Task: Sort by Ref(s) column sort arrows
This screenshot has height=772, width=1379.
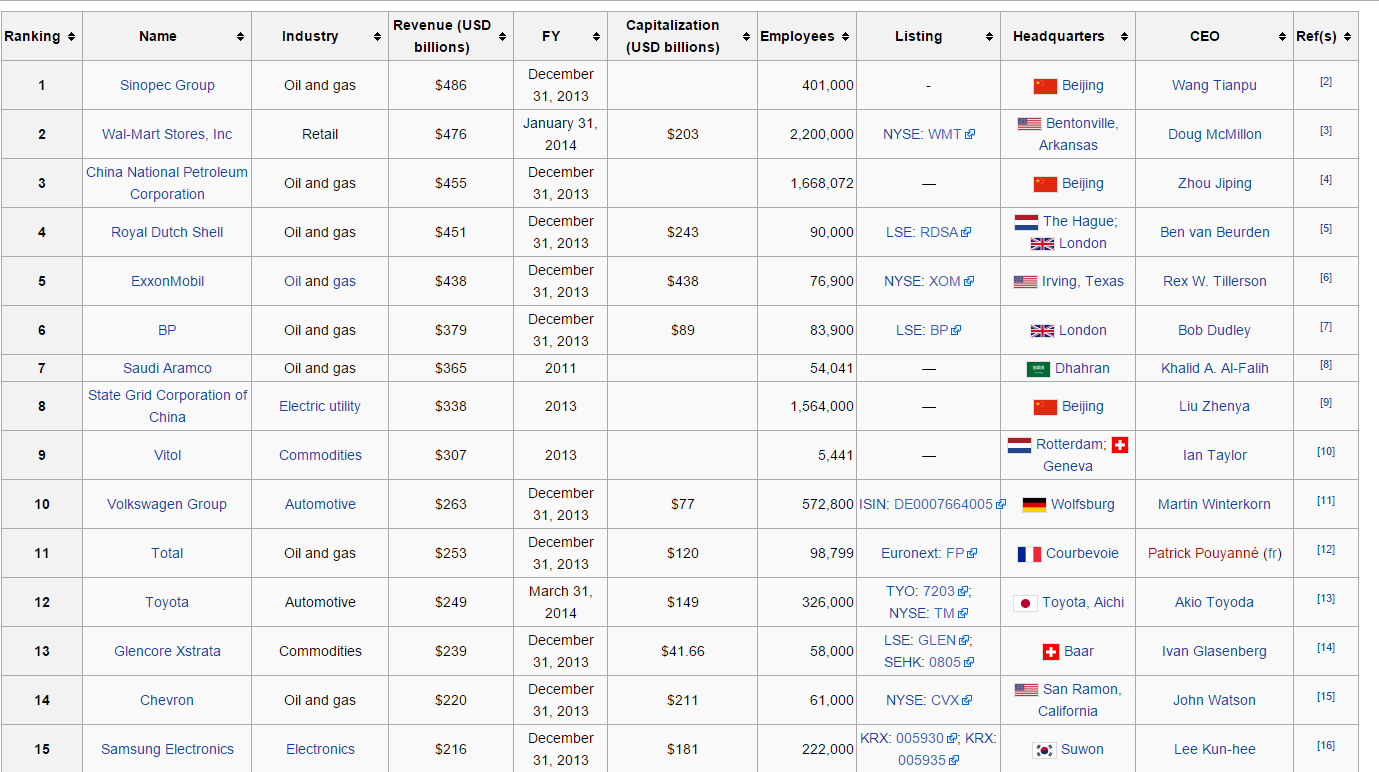Action: (x=1347, y=36)
